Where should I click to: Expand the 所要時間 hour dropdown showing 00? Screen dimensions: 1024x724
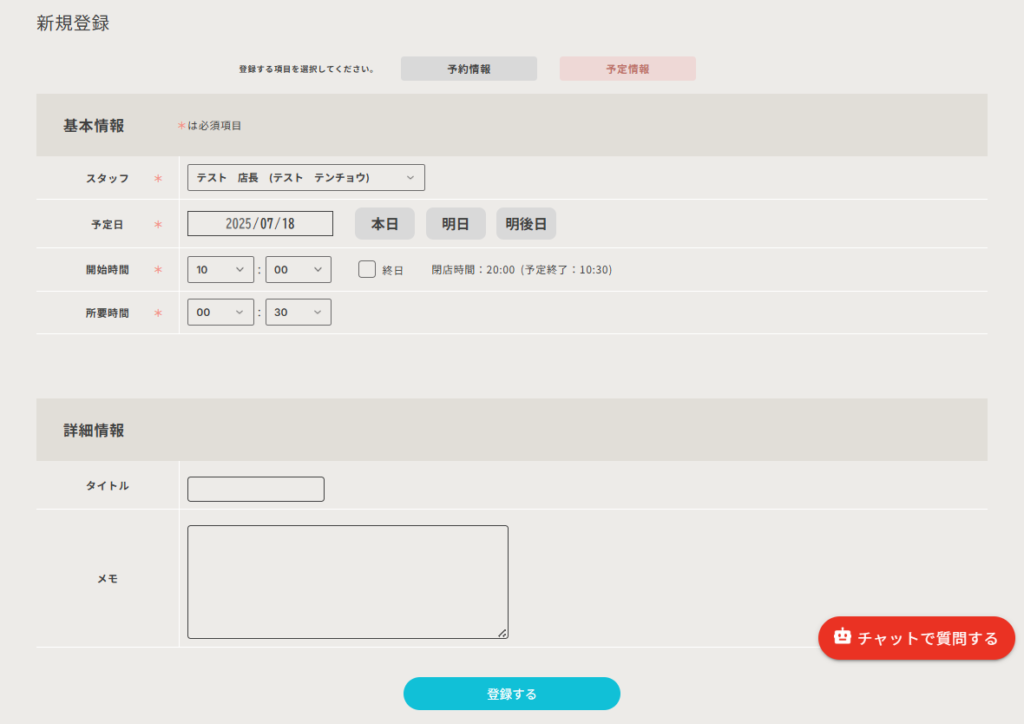click(x=221, y=313)
